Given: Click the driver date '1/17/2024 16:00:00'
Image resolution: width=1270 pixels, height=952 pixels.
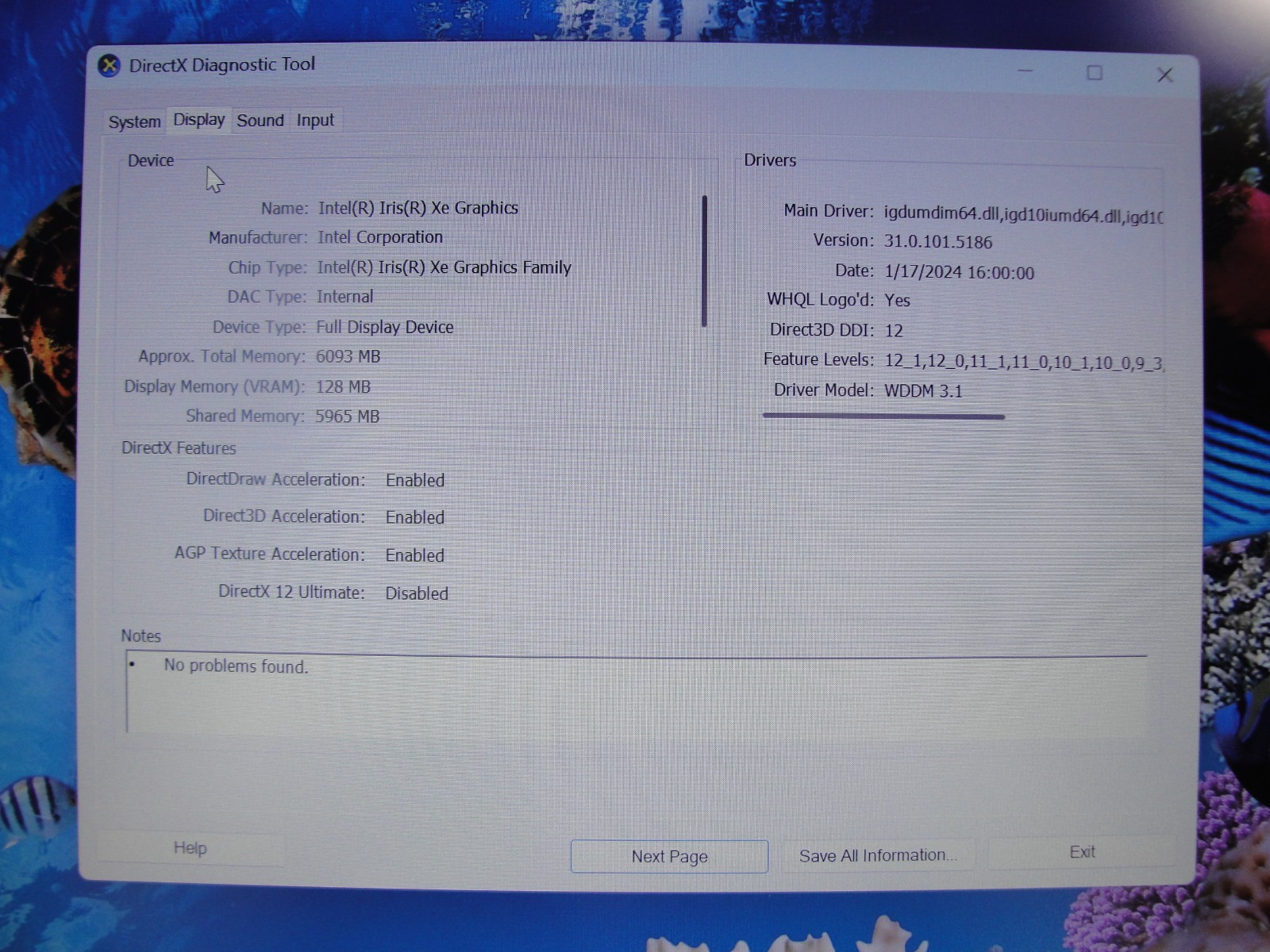Looking at the screenshot, I should pos(959,272).
